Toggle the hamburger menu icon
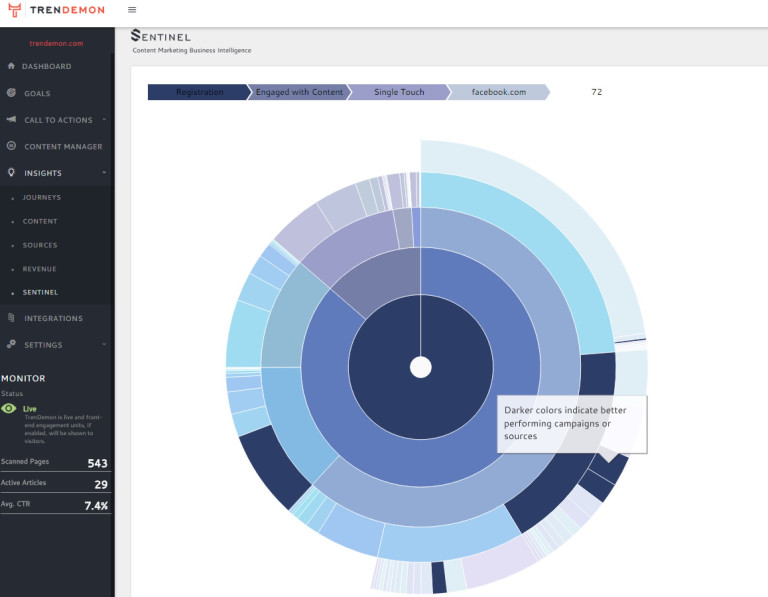Screen dimensions: 768x597 [x=132, y=10]
